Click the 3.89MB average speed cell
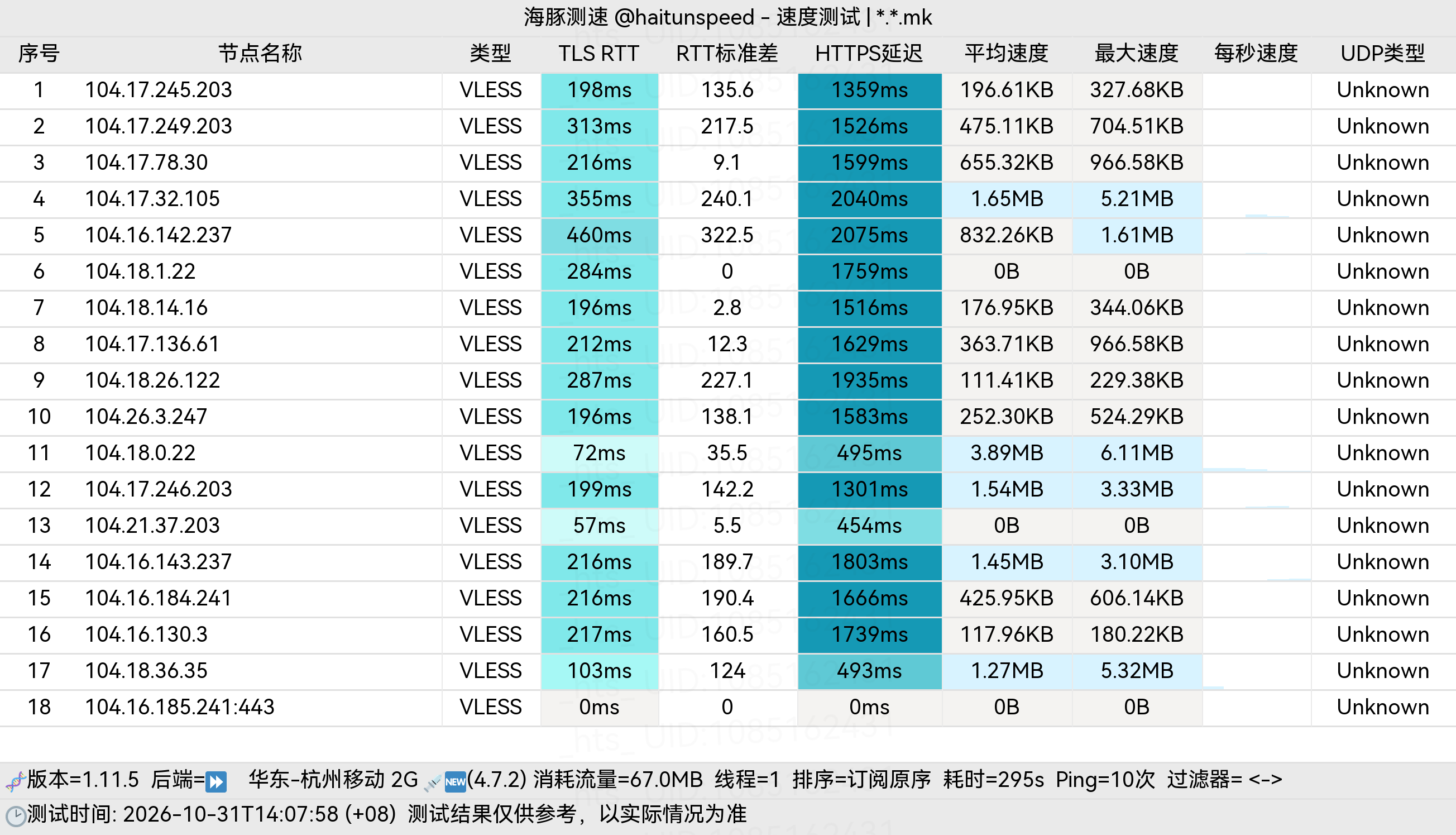The width and height of the screenshot is (1456, 835). coord(1007,453)
